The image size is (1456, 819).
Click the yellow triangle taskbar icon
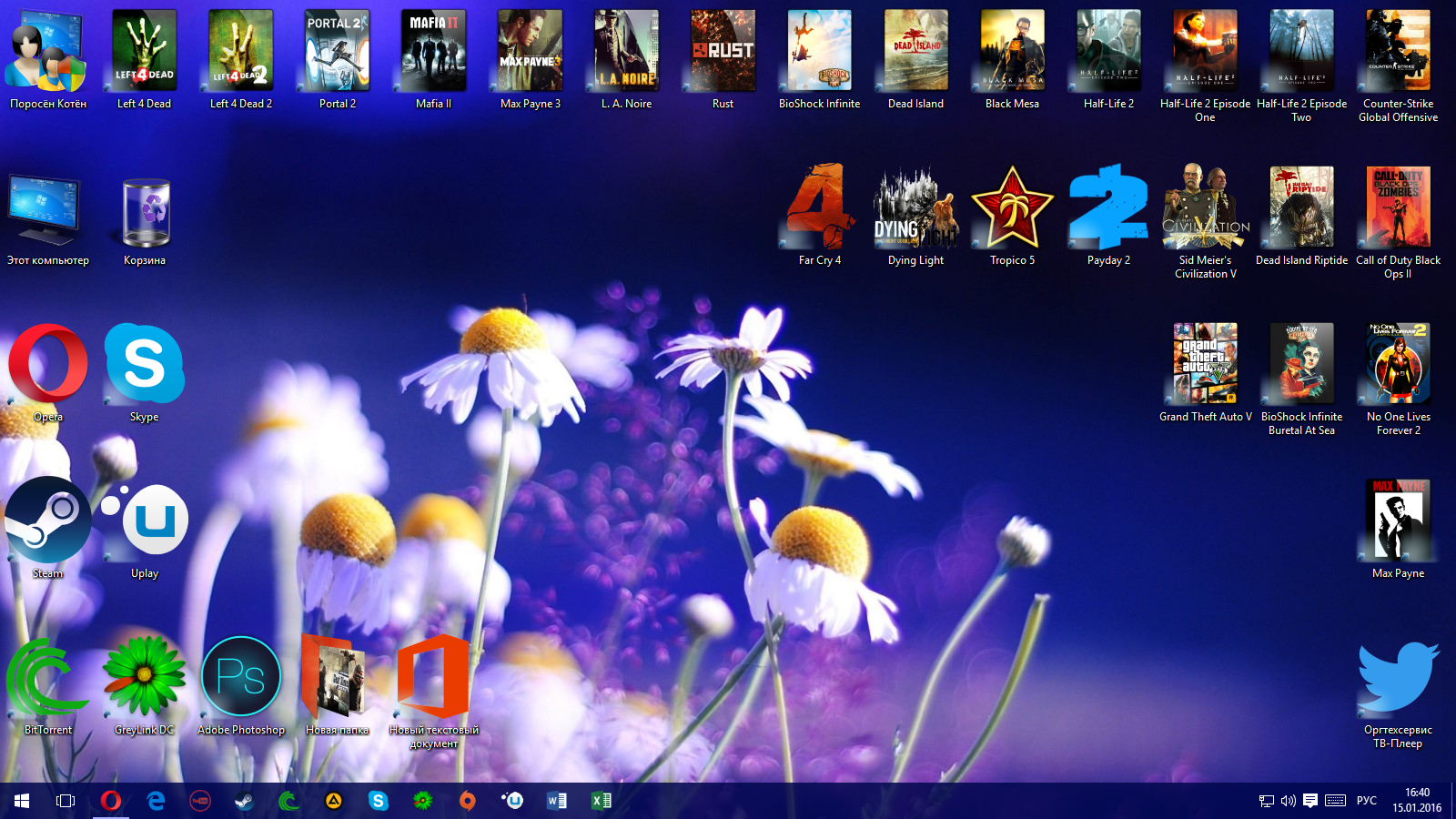click(333, 801)
